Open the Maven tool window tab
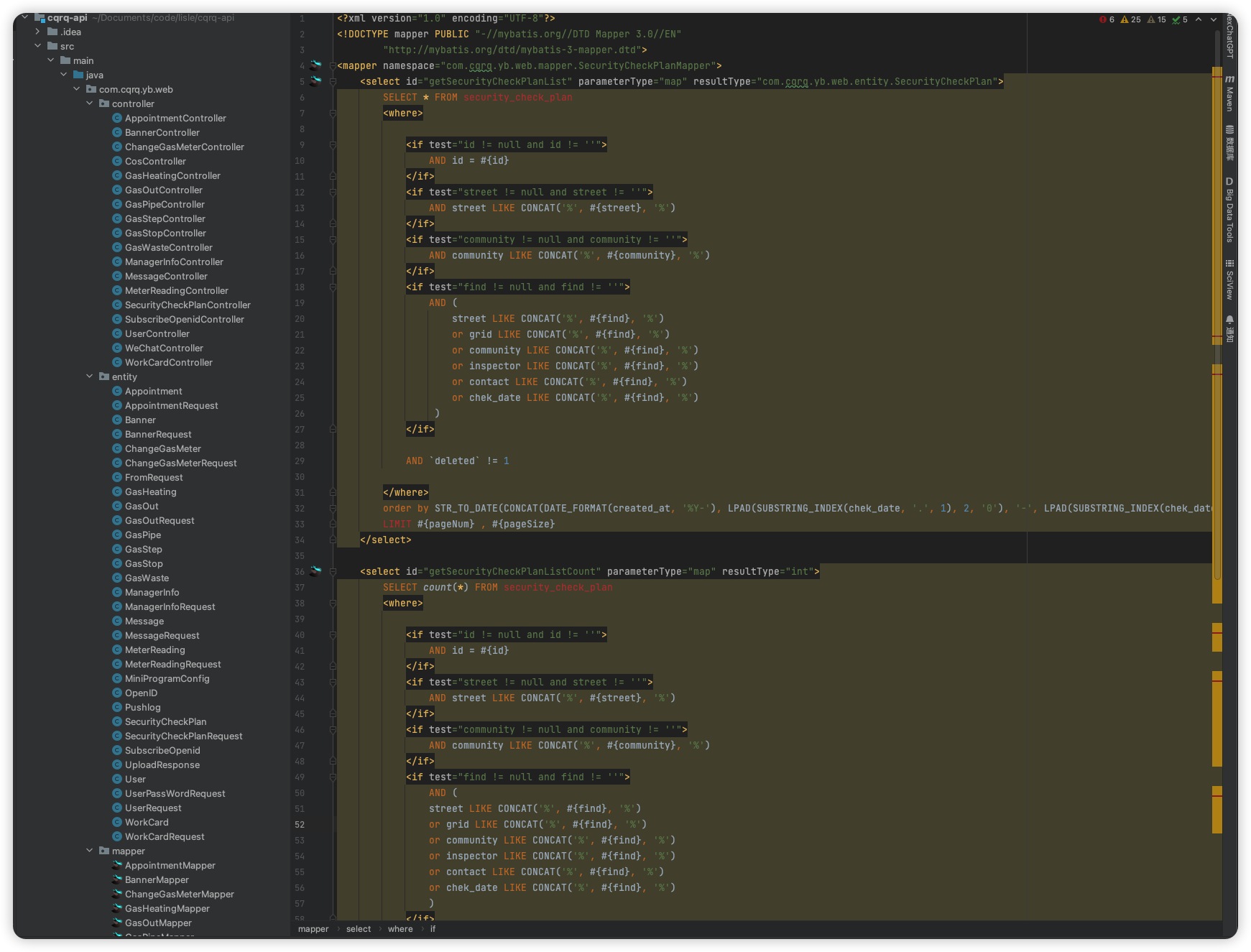The image size is (1251, 952). pos(1229,93)
